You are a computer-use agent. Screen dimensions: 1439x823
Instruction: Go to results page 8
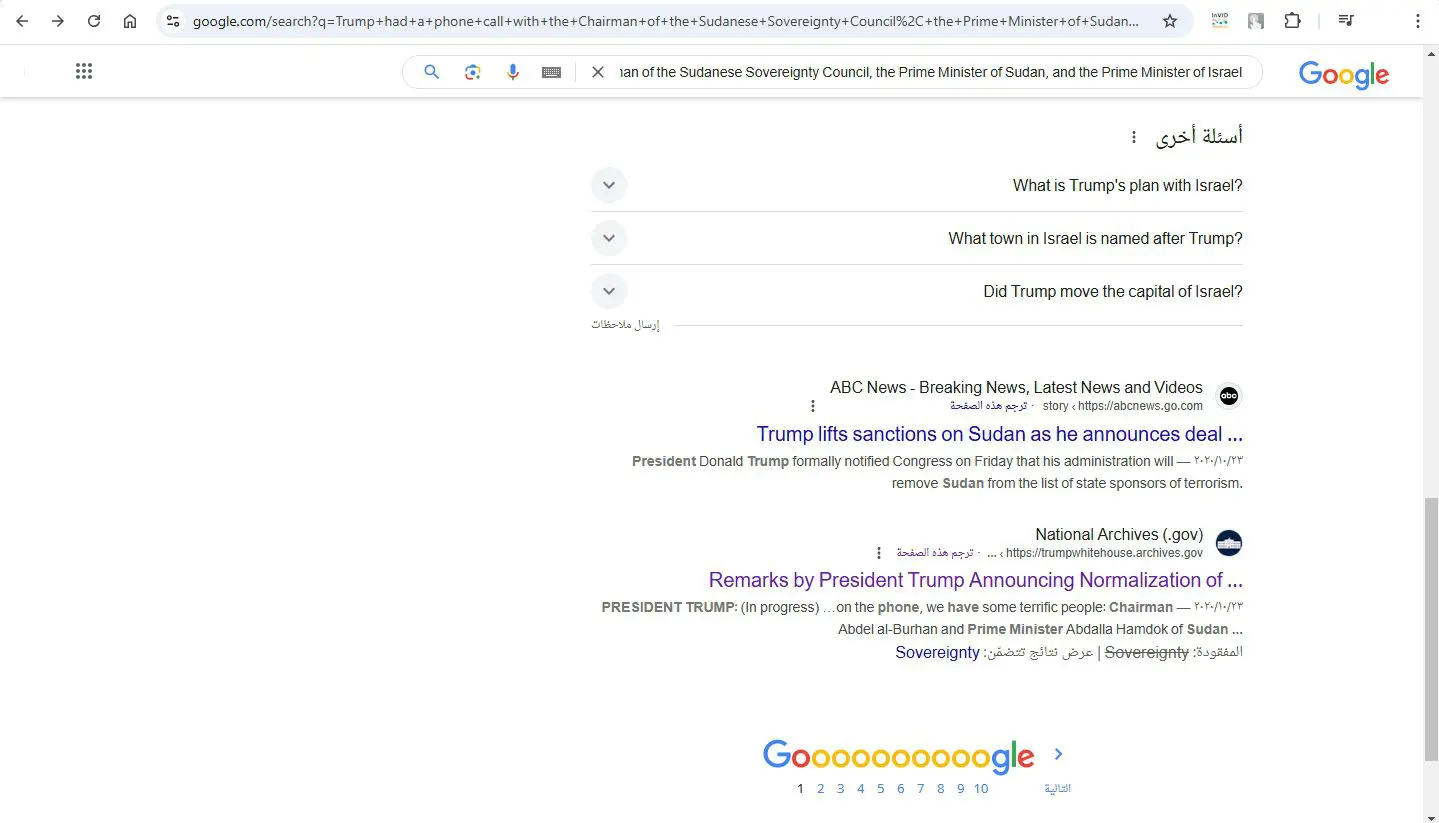pyautogui.click(x=940, y=789)
